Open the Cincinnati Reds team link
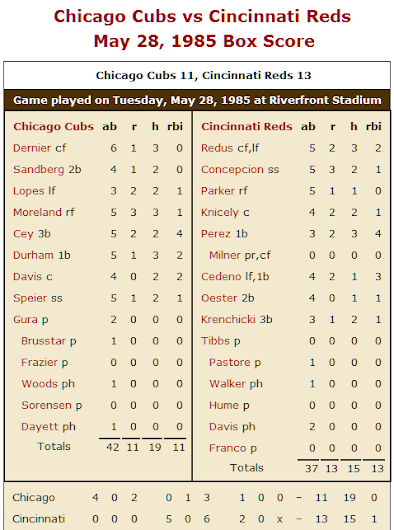 tap(247, 126)
